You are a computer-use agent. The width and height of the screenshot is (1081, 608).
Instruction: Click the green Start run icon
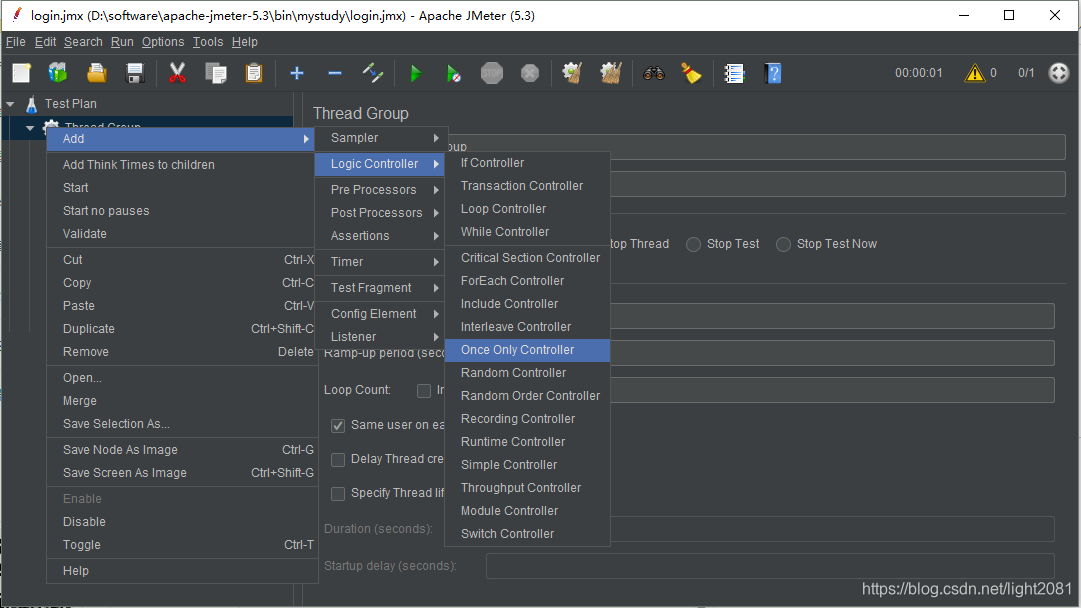tap(415, 73)
